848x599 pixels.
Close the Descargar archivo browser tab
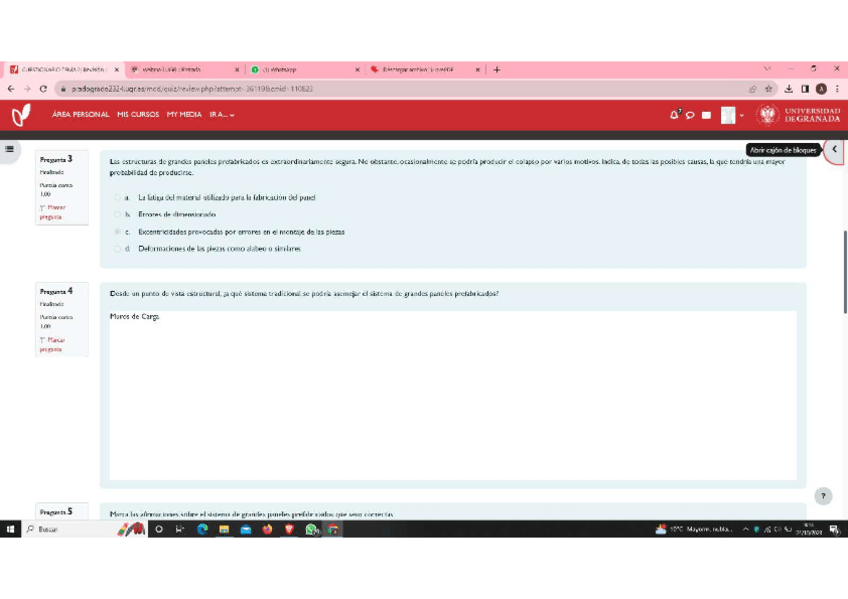478,70
